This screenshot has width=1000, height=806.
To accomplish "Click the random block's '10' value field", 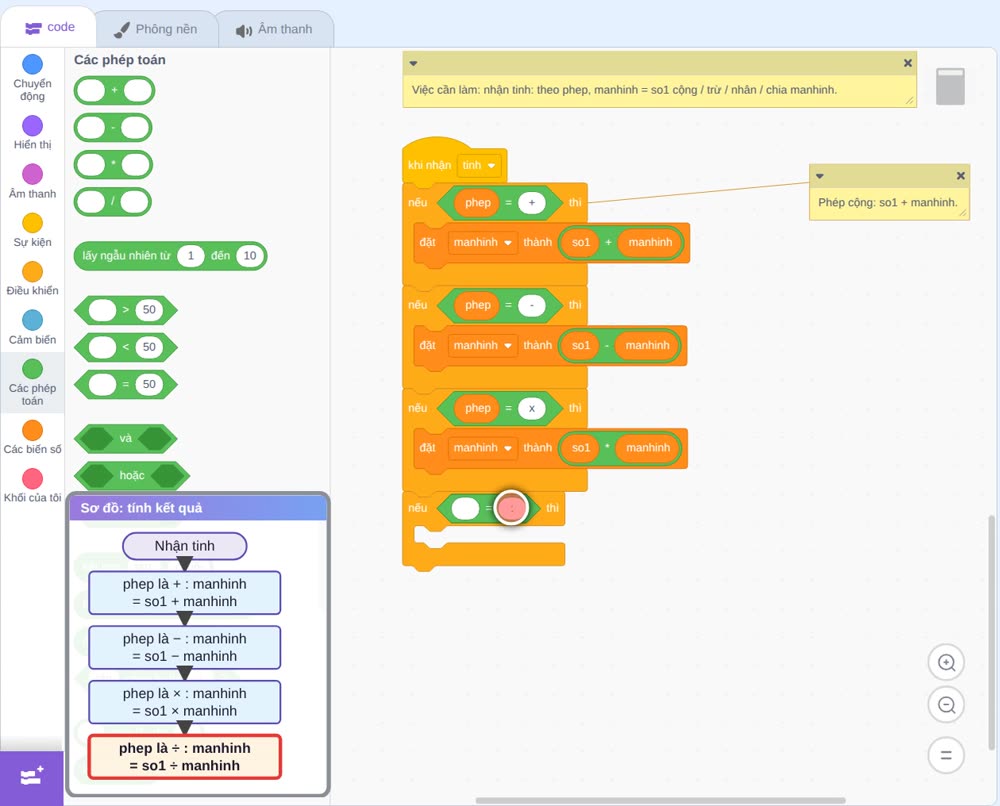I will (250, 256).
